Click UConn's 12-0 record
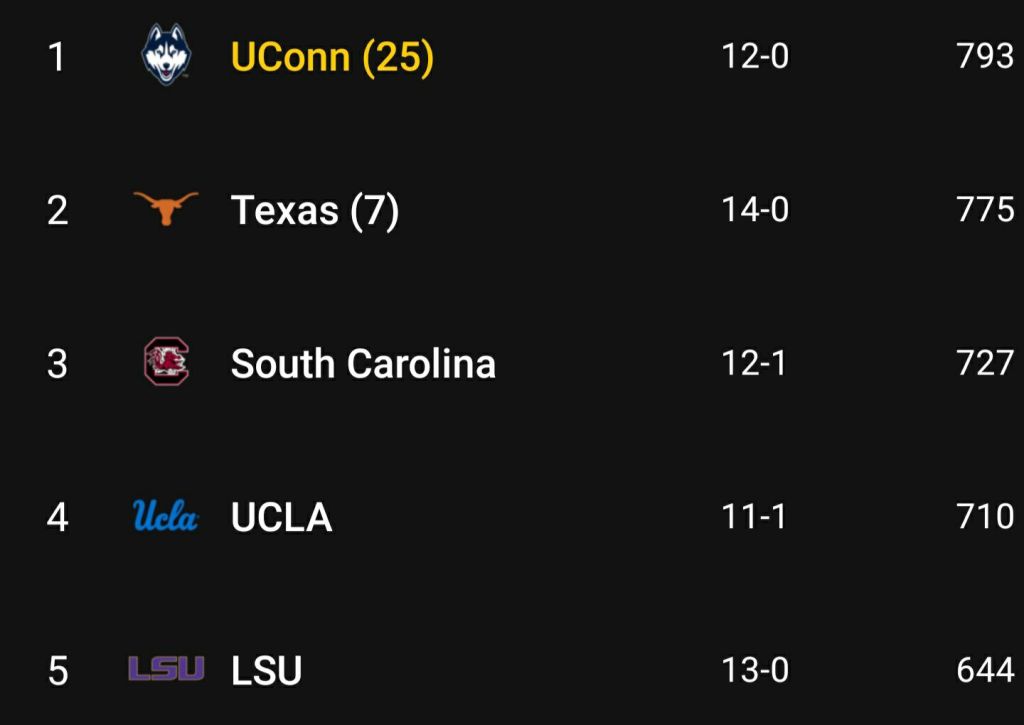Screen dimensions: 1024x725 [x=755, y=56]
